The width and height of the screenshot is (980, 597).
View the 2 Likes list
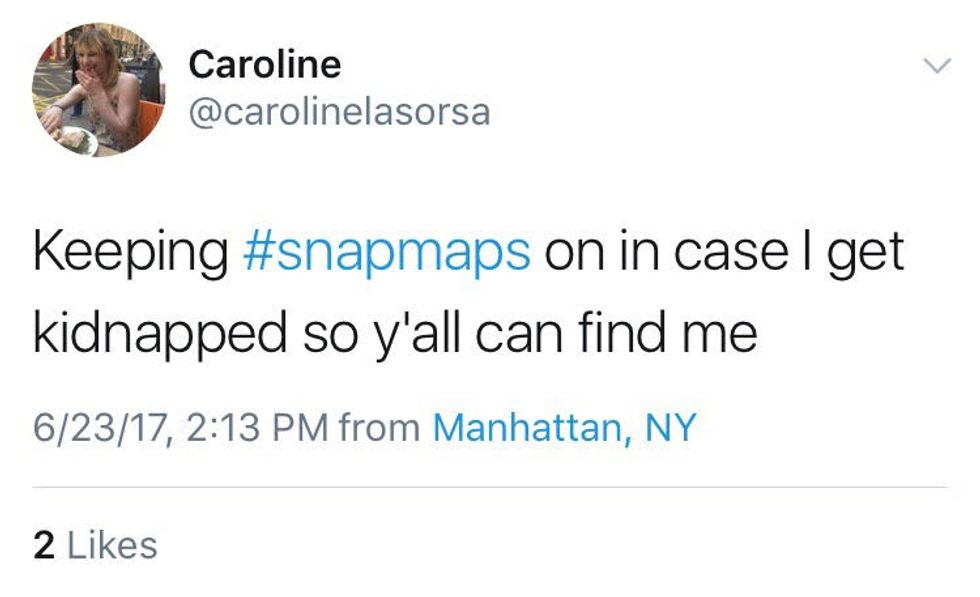96,545
